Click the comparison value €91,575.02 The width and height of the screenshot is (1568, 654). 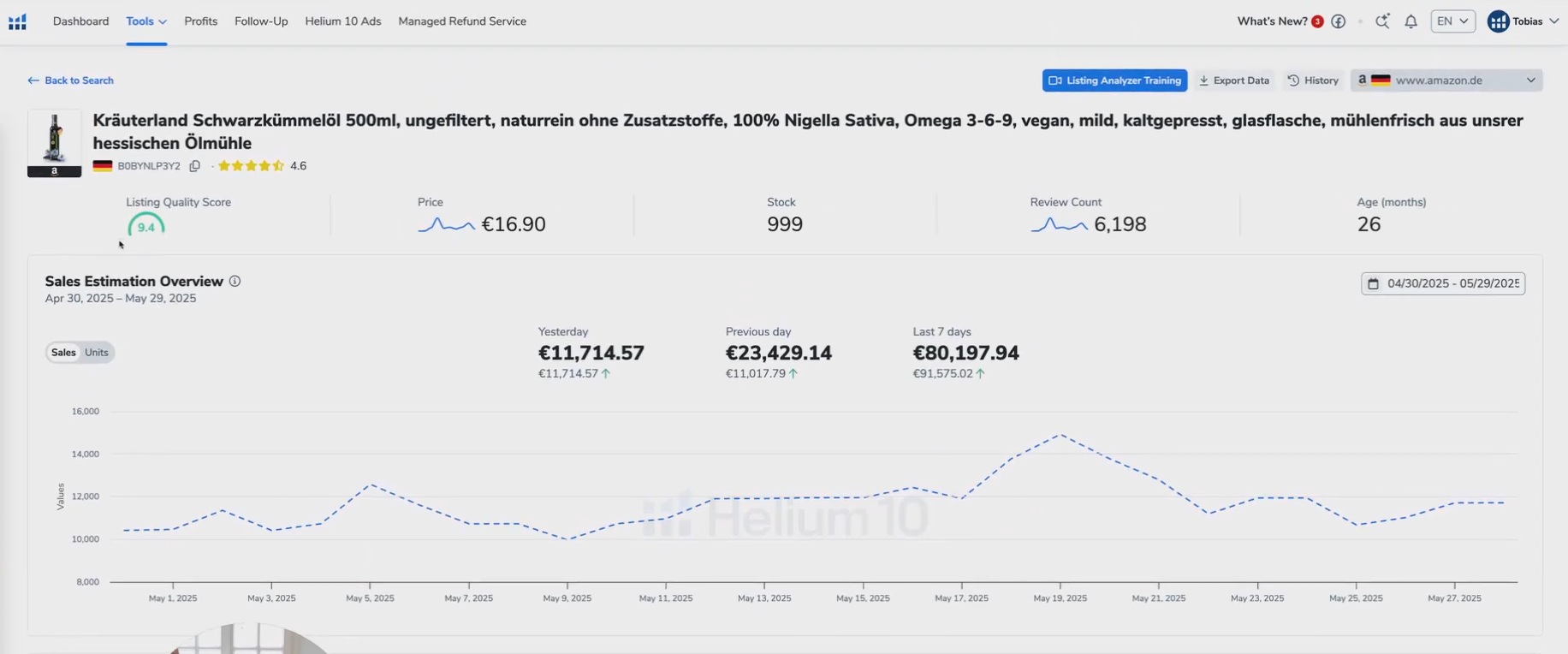coord(943,374)
